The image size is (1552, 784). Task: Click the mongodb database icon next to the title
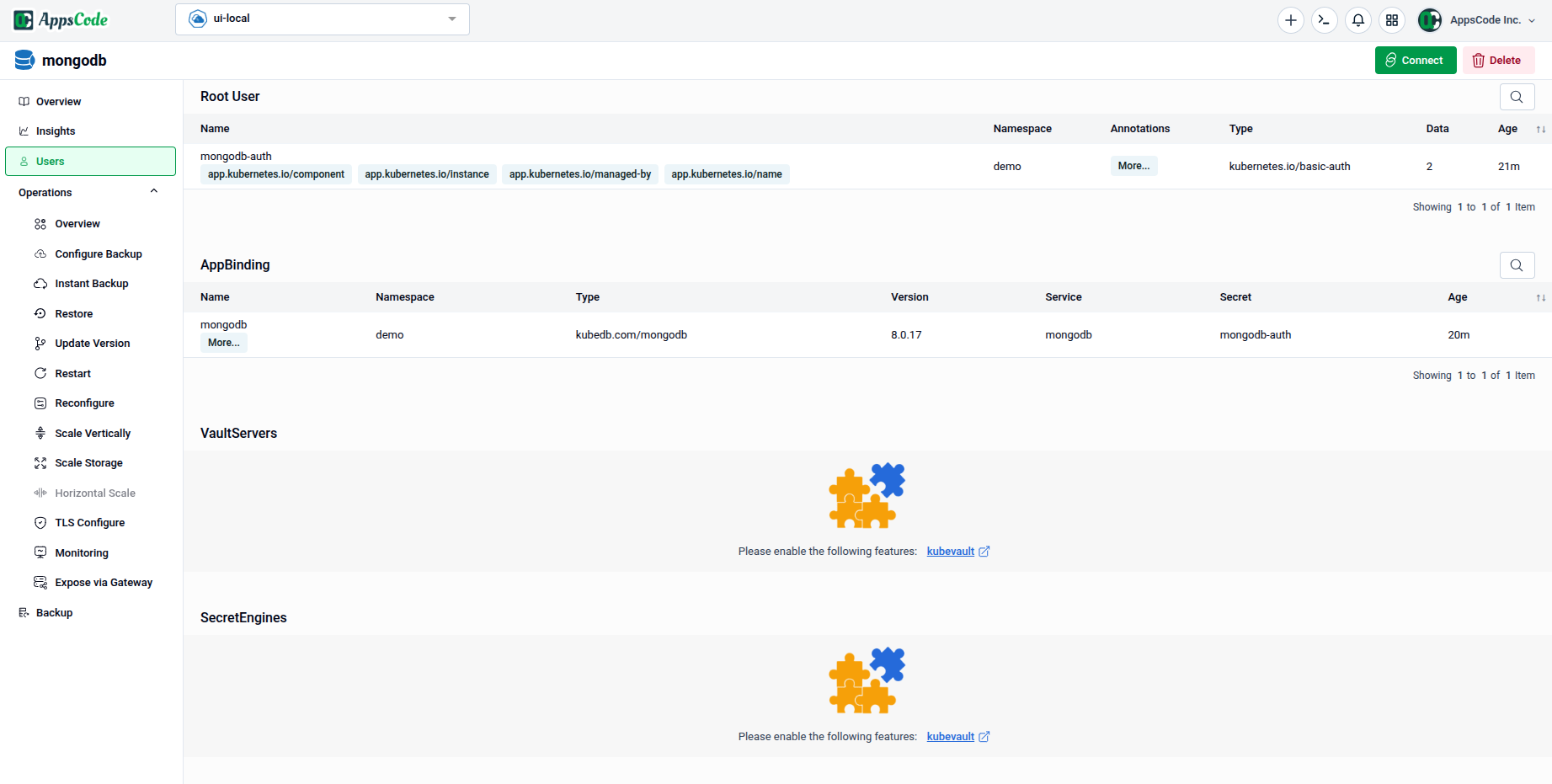click(23, 59)
